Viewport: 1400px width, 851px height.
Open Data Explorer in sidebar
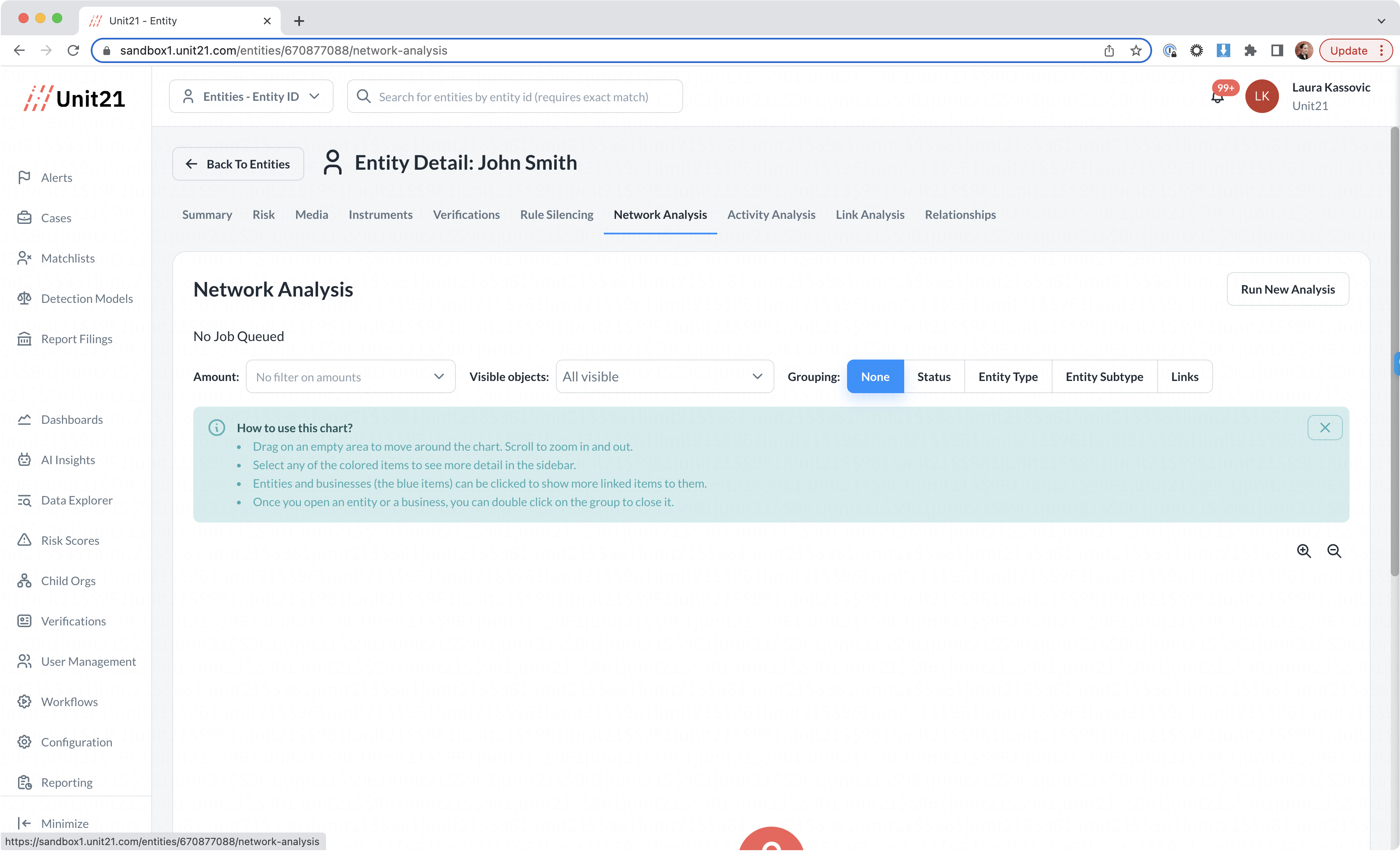[77, 500]
